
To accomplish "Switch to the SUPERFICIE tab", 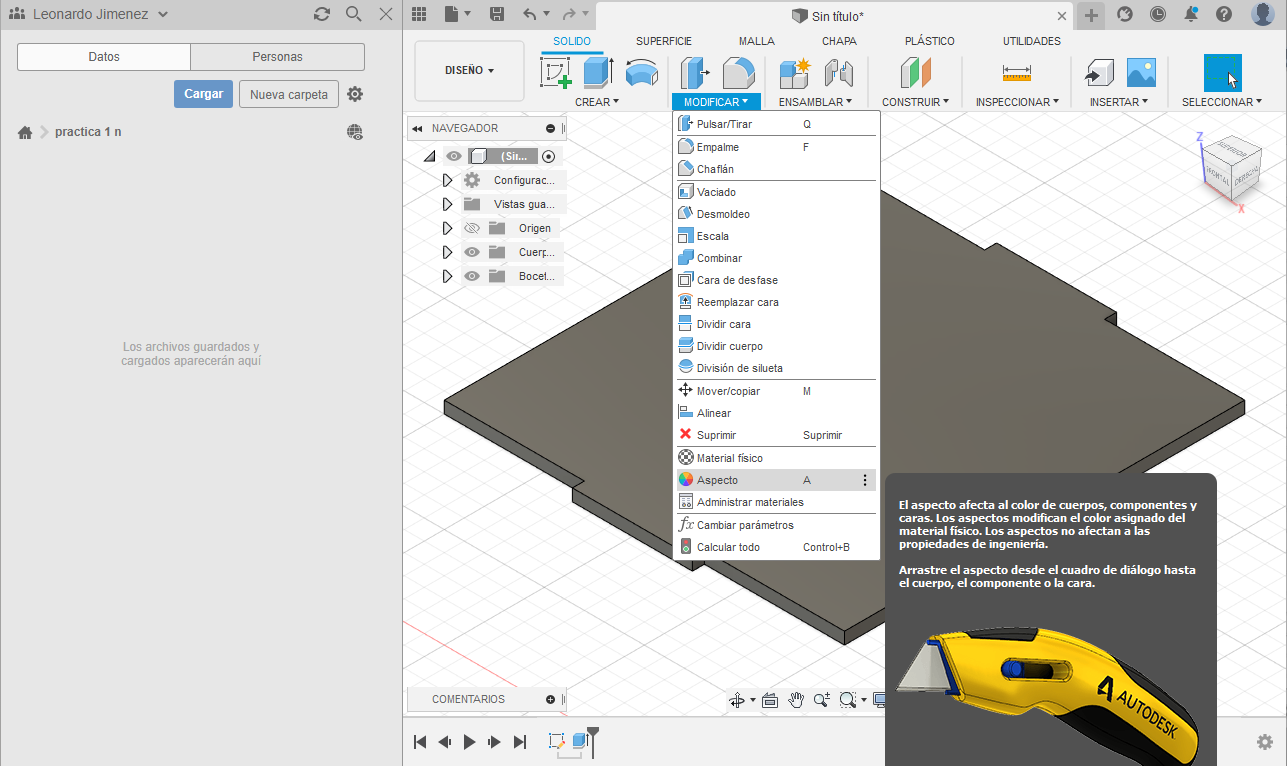I will pos(664,41).
